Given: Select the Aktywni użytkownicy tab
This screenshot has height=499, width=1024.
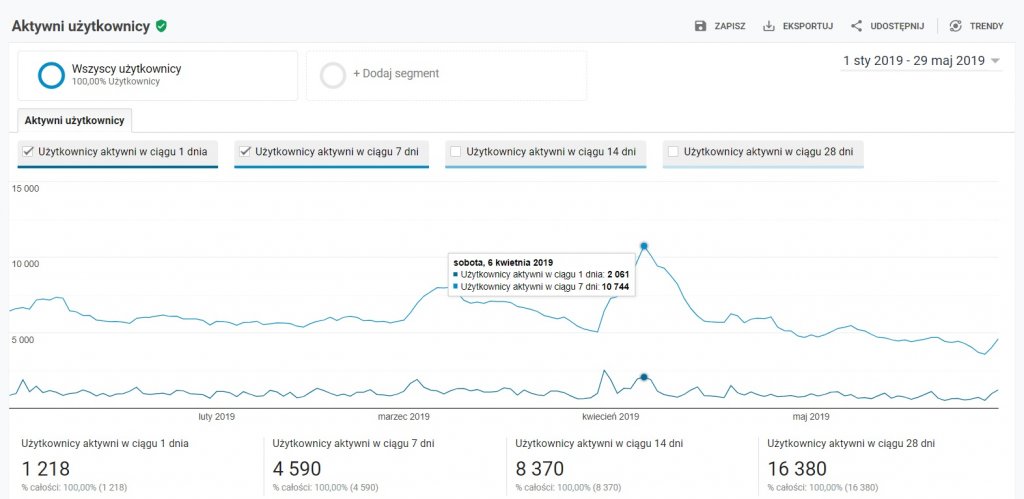Looking at the screenshot, I should [x=74, y=121].
